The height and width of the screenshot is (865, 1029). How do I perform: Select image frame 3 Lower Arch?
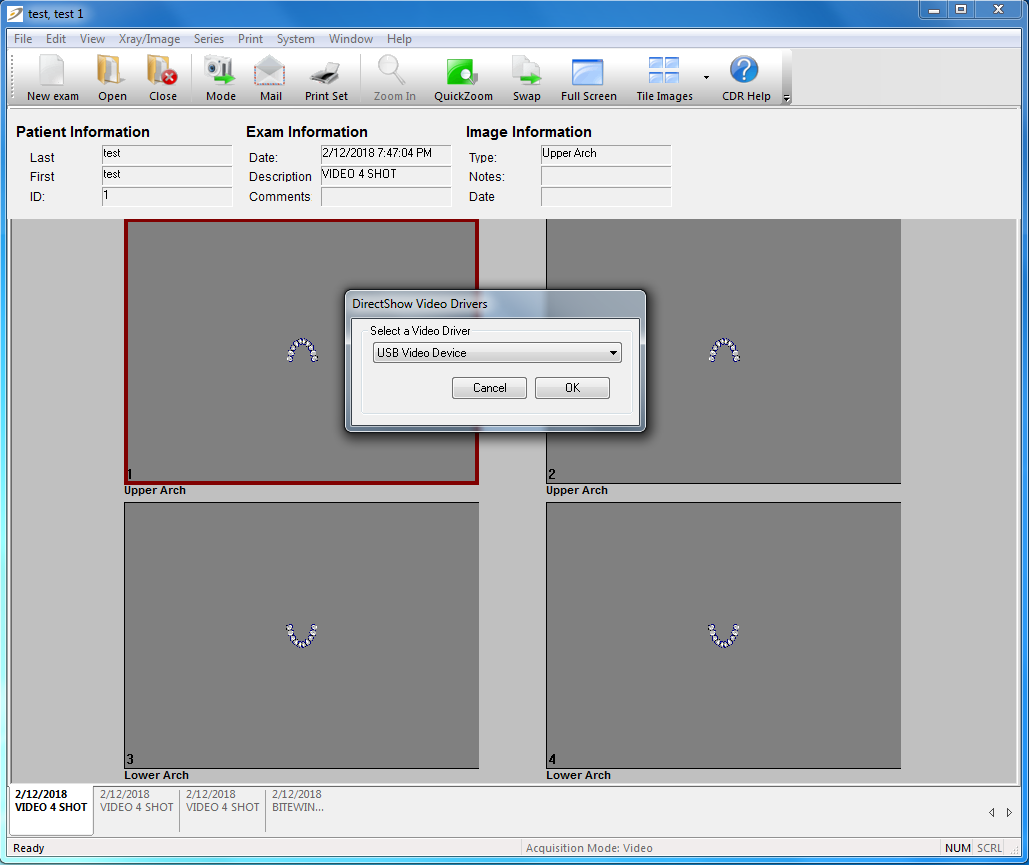click(x=301, y=635)
